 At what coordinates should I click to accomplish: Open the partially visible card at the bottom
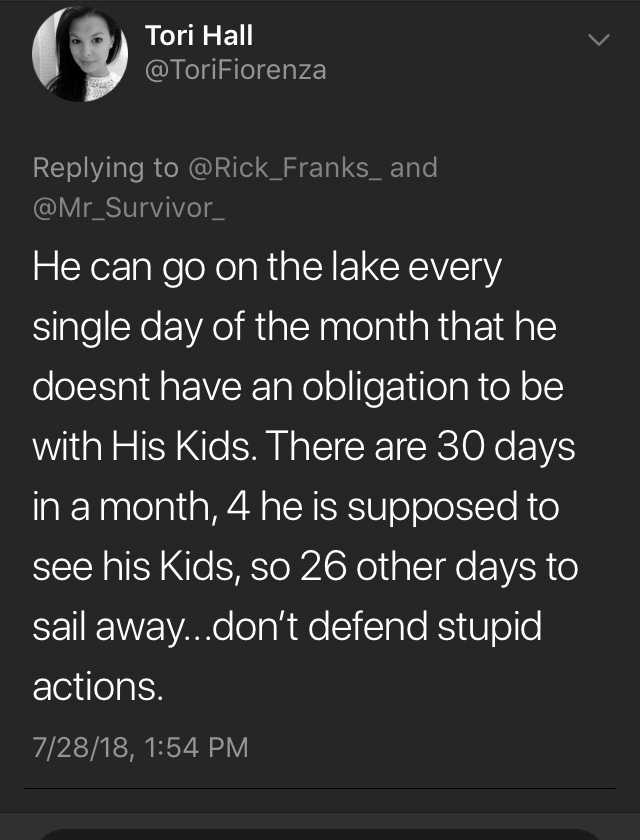click(320, 834)
